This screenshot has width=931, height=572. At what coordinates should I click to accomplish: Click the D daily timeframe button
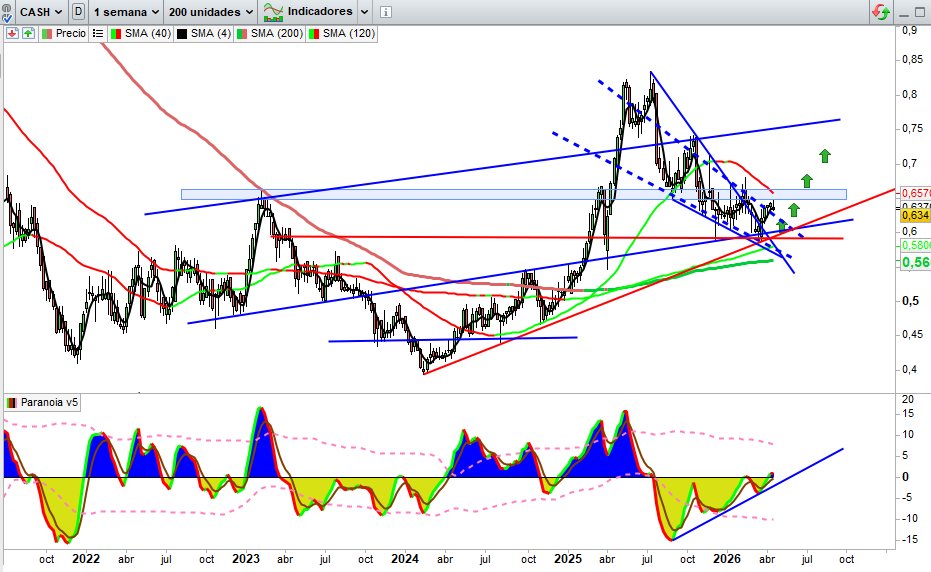click(x=78, y=11)
